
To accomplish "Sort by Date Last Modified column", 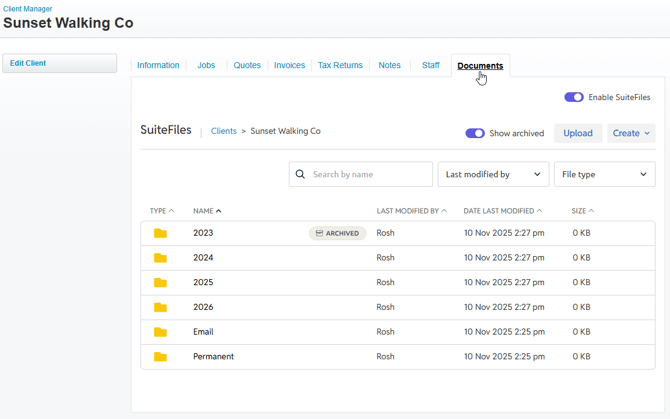I will [502, 211].
